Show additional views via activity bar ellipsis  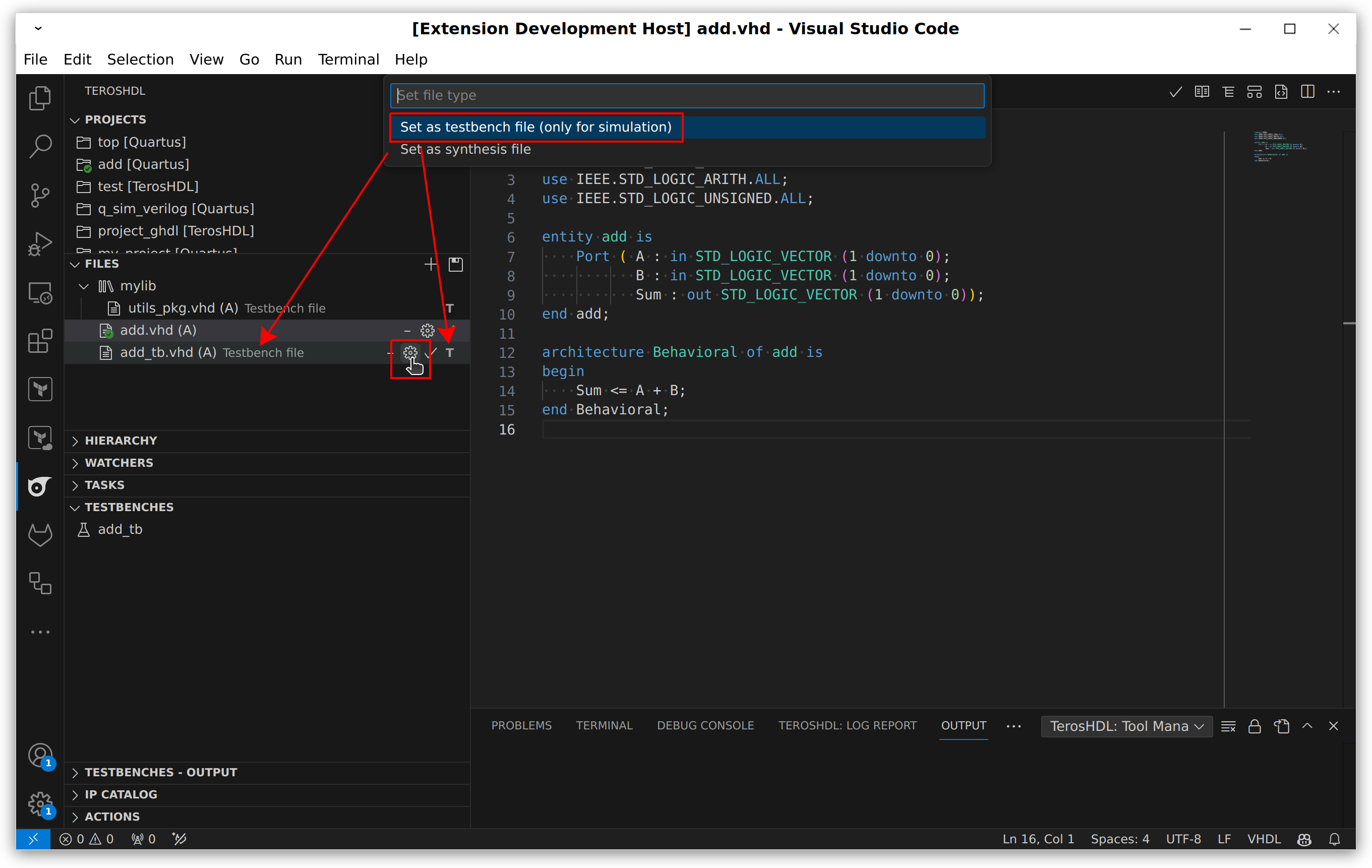click(40, 632)
